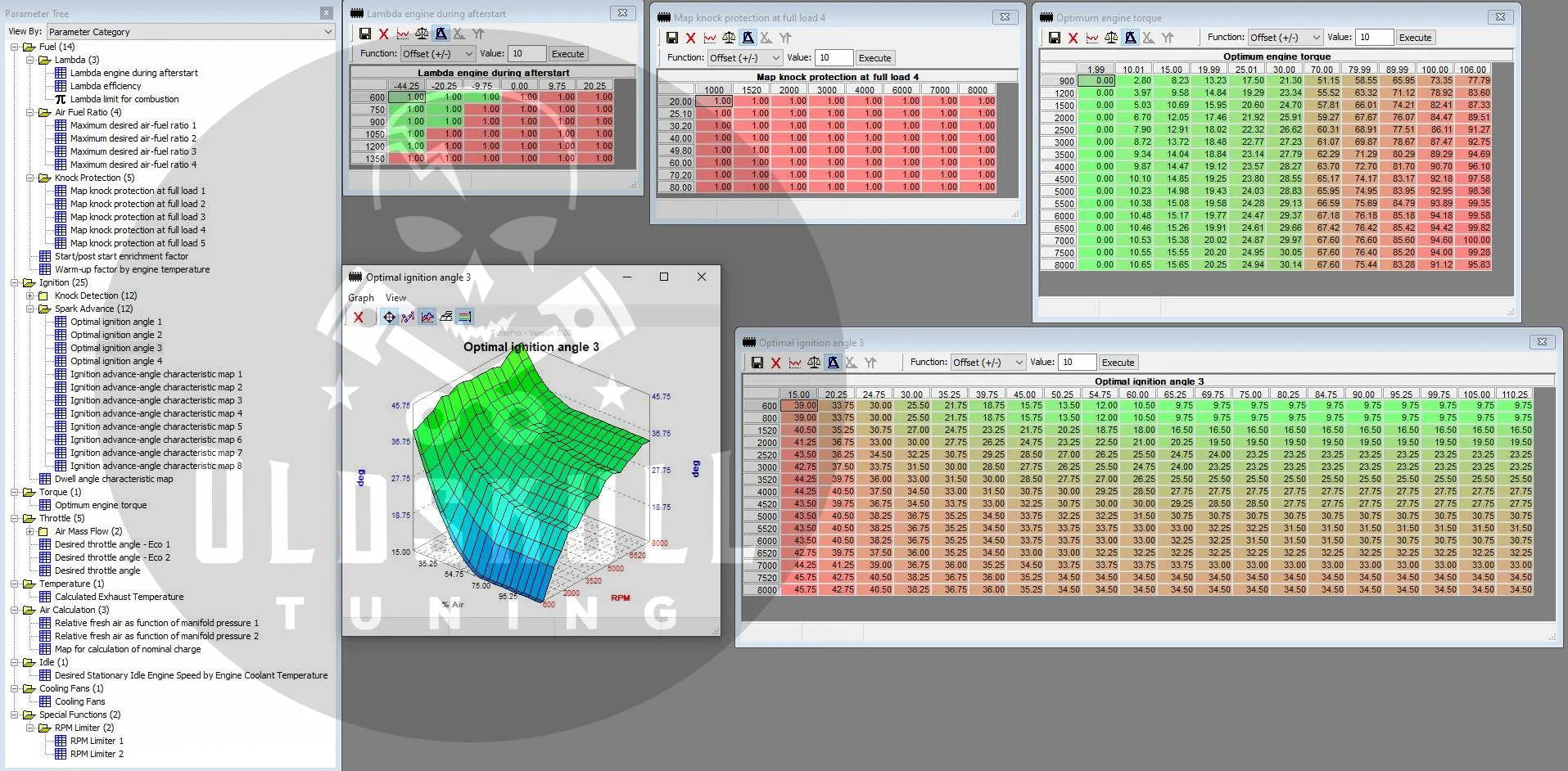This screenshot has width=1568, height=771.
Task: Click Execute in the Optimal ignition angle 3 table
Action: pyautogui.click(x=1118, y=363)
